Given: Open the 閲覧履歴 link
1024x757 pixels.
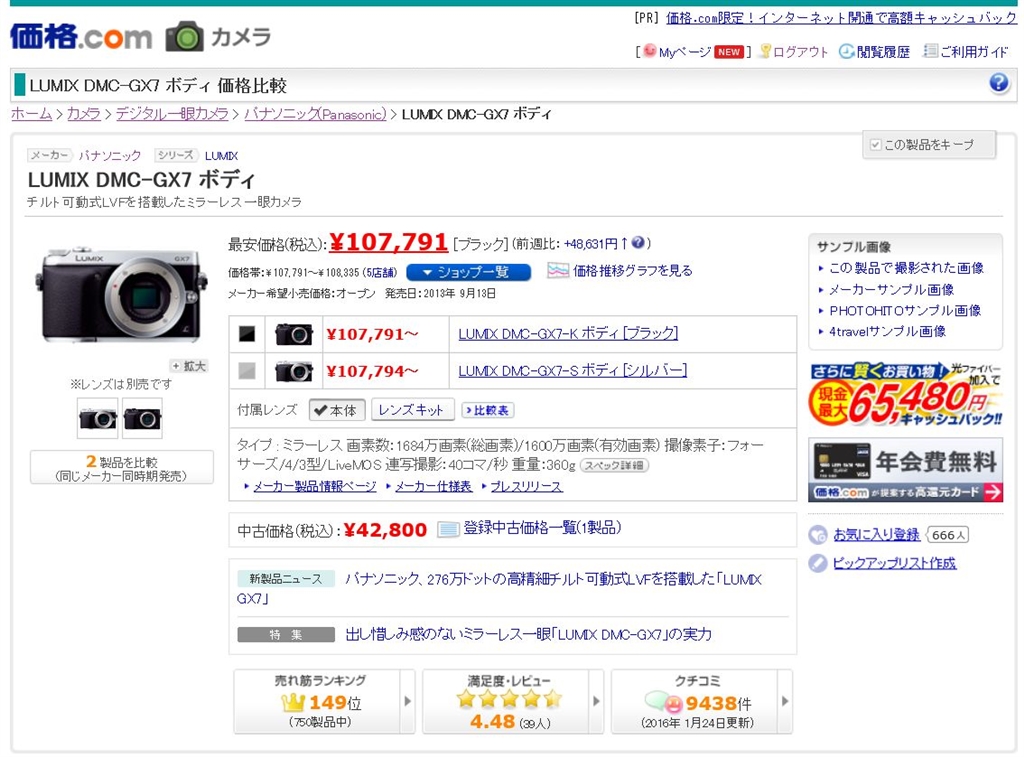Looking at the screenshot, I should [x=883, y=52].
